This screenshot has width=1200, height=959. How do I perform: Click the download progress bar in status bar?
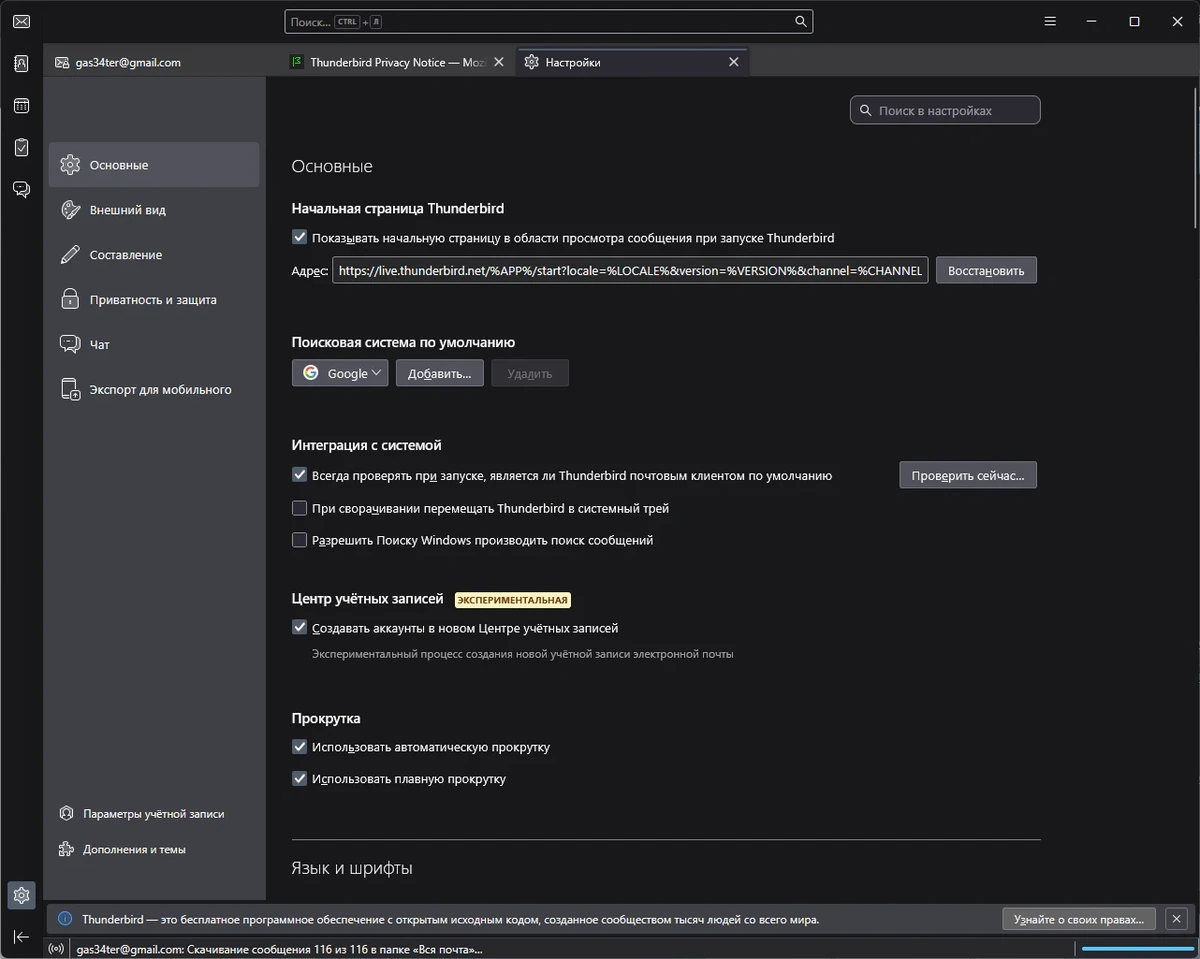[1137, 949]
